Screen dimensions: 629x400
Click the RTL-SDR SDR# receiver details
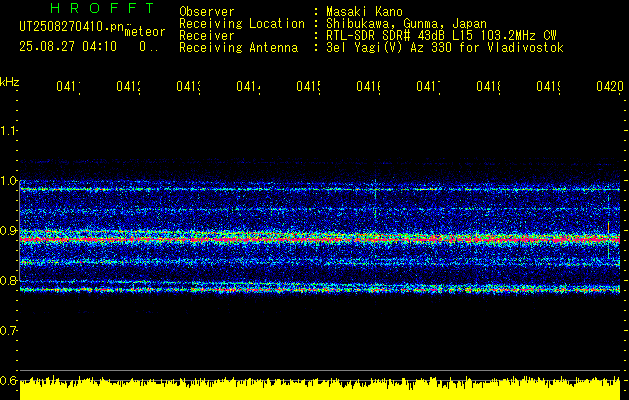(441, 36)
